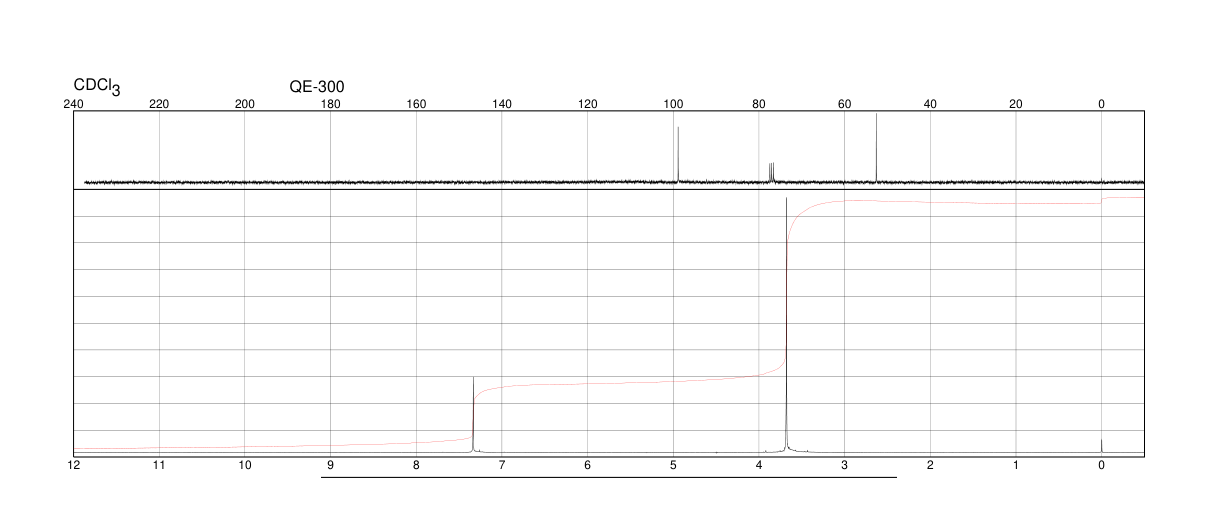Select the tall proton peak near 3.7 ppm
Screen dimensions: 1224x528
click(787, 325)
